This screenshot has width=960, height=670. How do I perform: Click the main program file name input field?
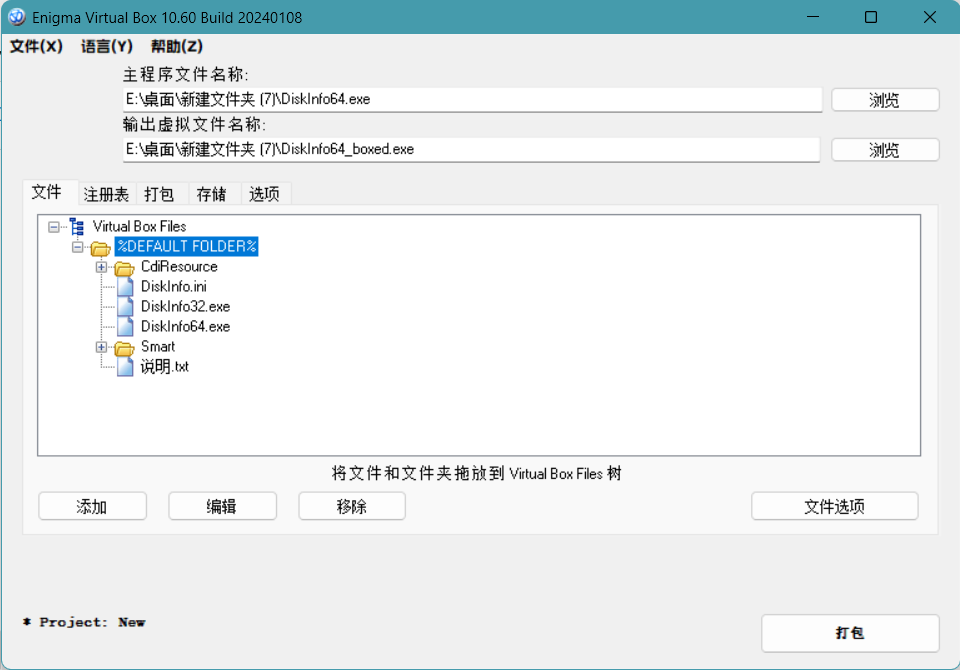(x=472, y=99)
